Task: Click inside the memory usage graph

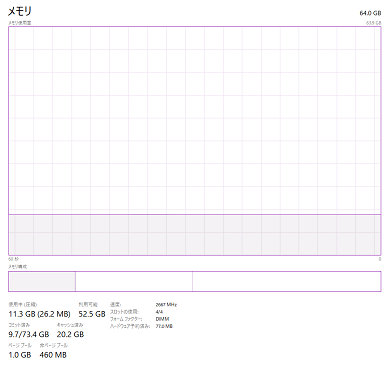Action: pyautogui.click(x=195, y=141)
